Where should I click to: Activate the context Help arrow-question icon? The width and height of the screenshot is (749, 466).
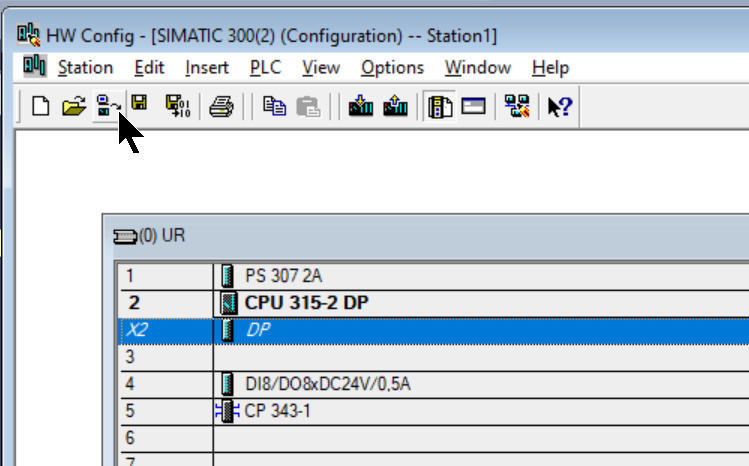(x=560, y=106)
